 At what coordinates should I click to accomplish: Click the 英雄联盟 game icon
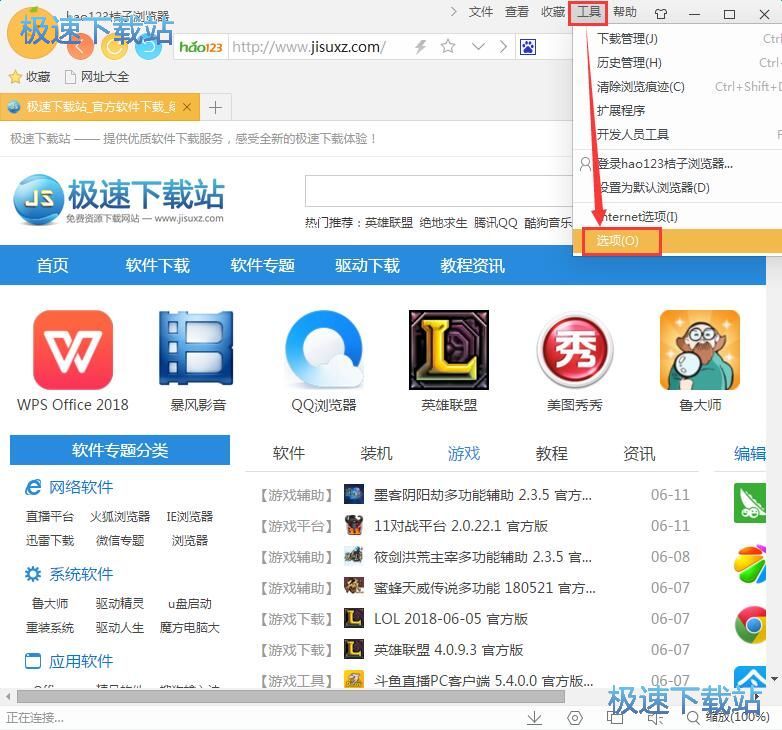[449, 350]
